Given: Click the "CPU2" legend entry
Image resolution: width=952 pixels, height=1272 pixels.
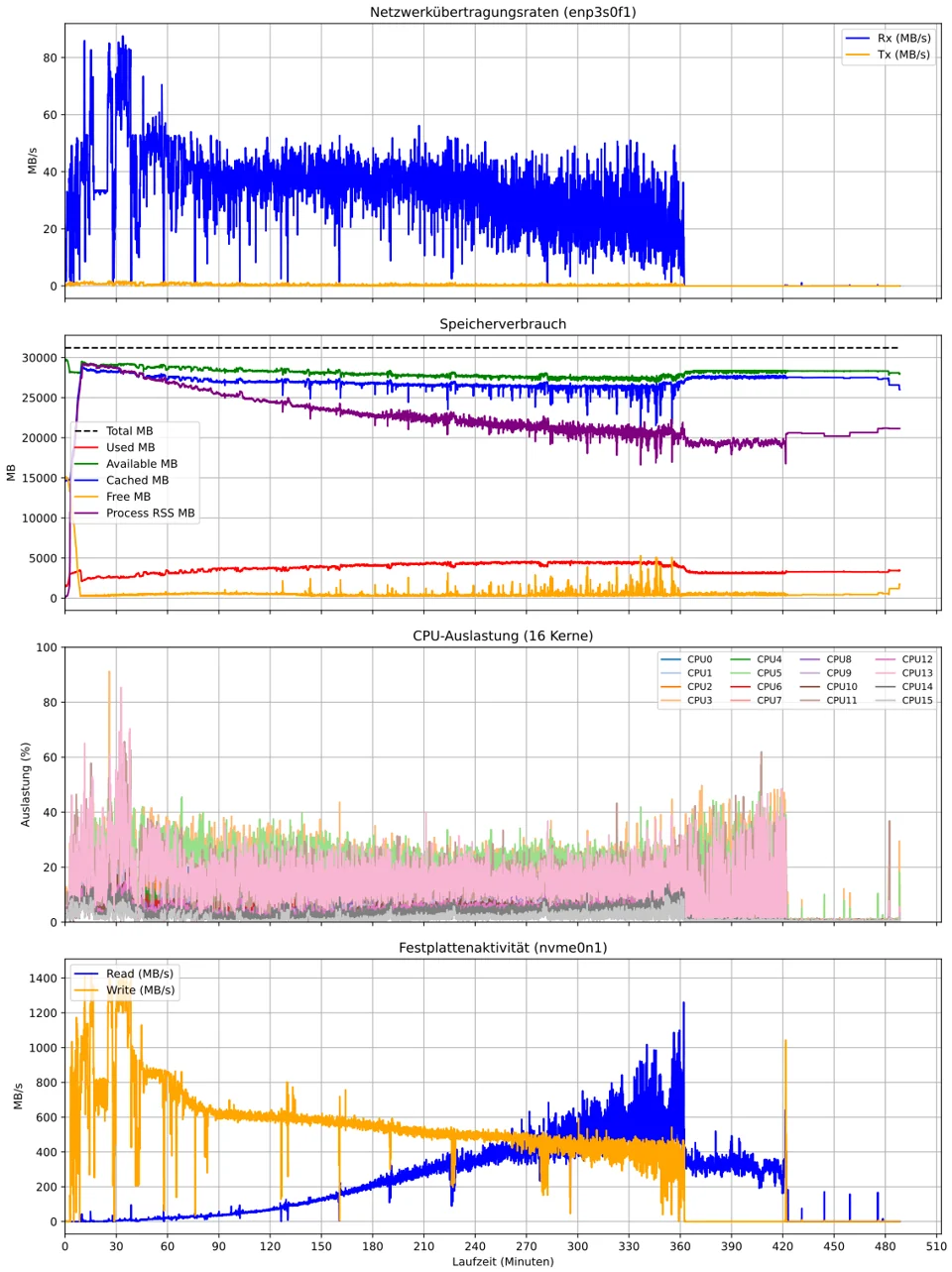Looking at the screenshot, I should [x=686, y=687].
